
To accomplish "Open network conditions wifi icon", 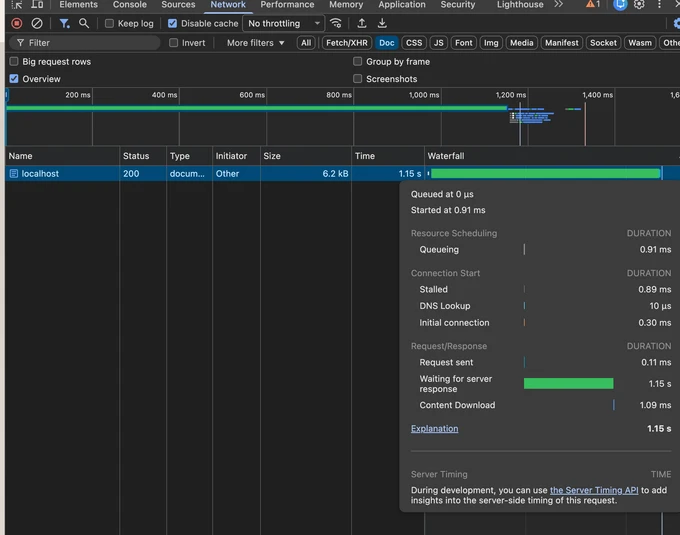I will 336,23.
